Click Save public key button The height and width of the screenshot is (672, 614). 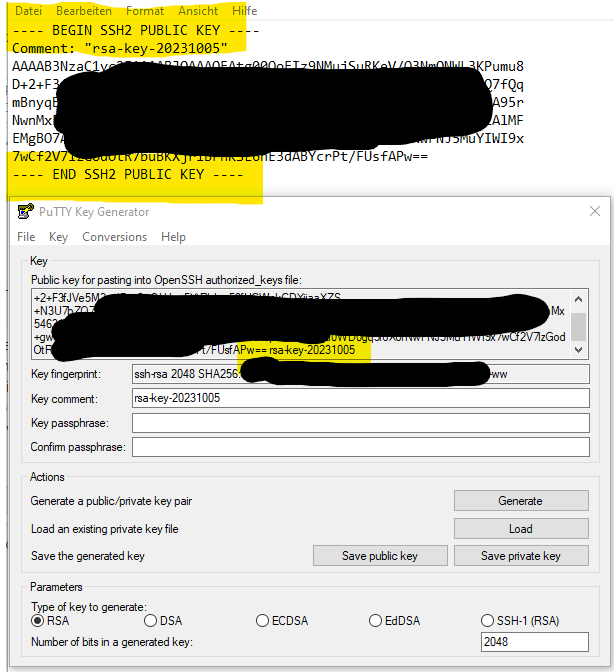pyautogui.click(x=380, y=556)
